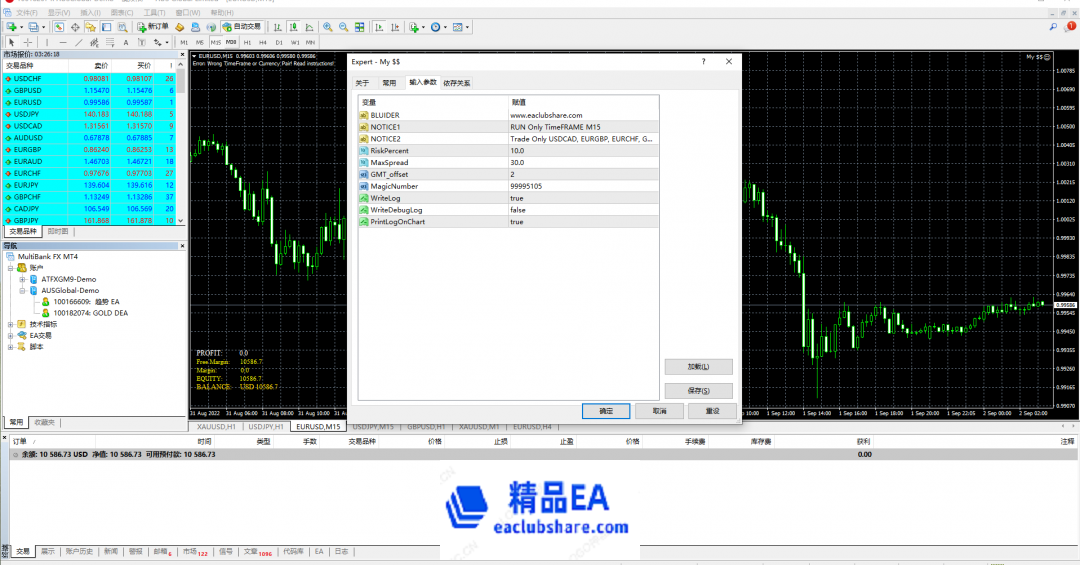Viewport: 1080px width, 565px height.
Task: Close the Navigator 导航 panel
Action: point(182,245)
